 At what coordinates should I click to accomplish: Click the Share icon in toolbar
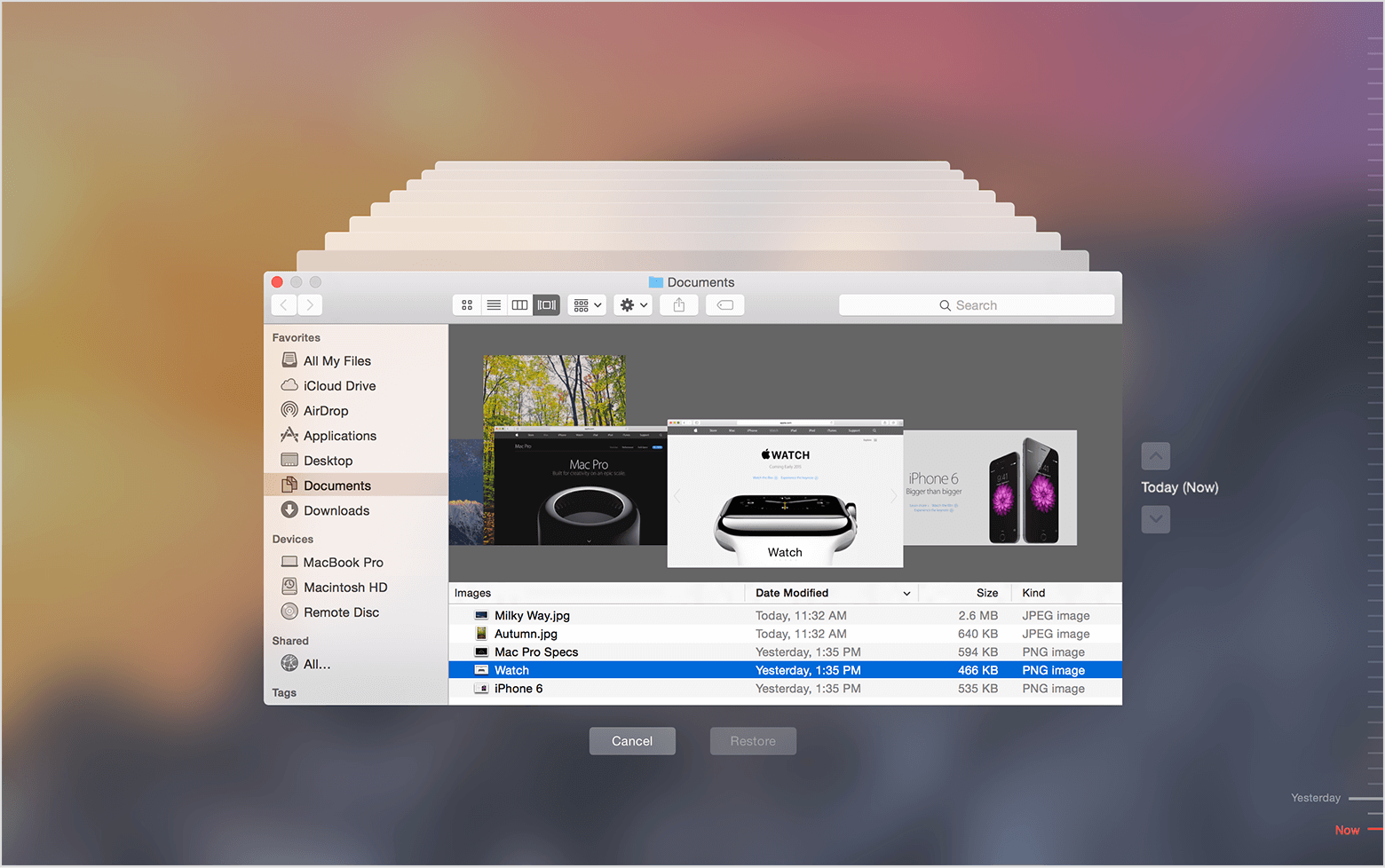pos(679,305)
